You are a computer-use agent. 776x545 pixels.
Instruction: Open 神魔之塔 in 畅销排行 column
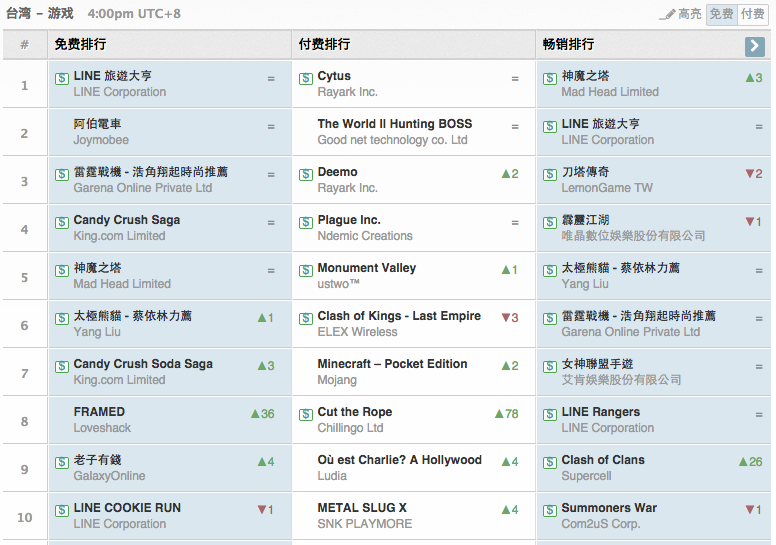click(585, 76)
